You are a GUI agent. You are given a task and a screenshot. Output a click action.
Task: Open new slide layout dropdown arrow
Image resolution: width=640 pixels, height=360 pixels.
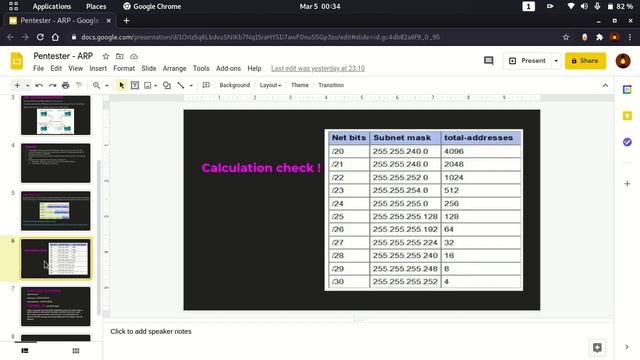[x=27, y=86]
